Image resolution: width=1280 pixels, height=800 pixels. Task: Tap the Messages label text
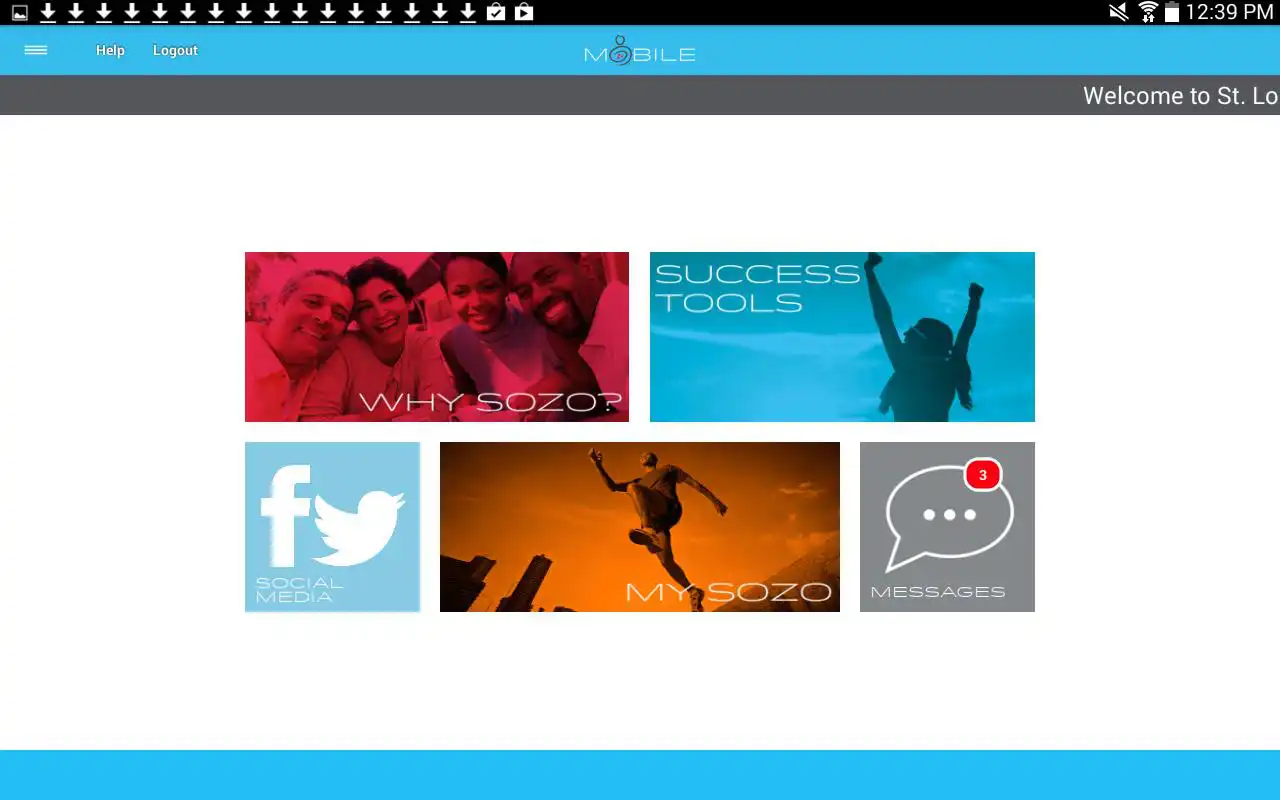coord(937,592)
